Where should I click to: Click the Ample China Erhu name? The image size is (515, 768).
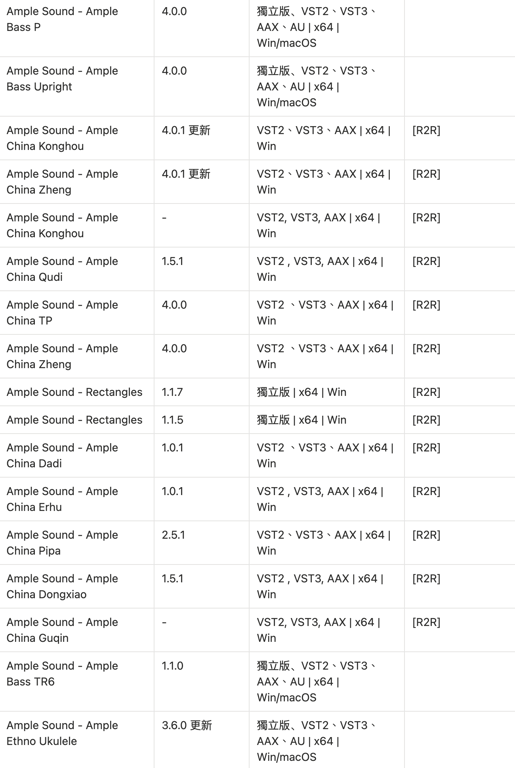(x=62, y=499)
